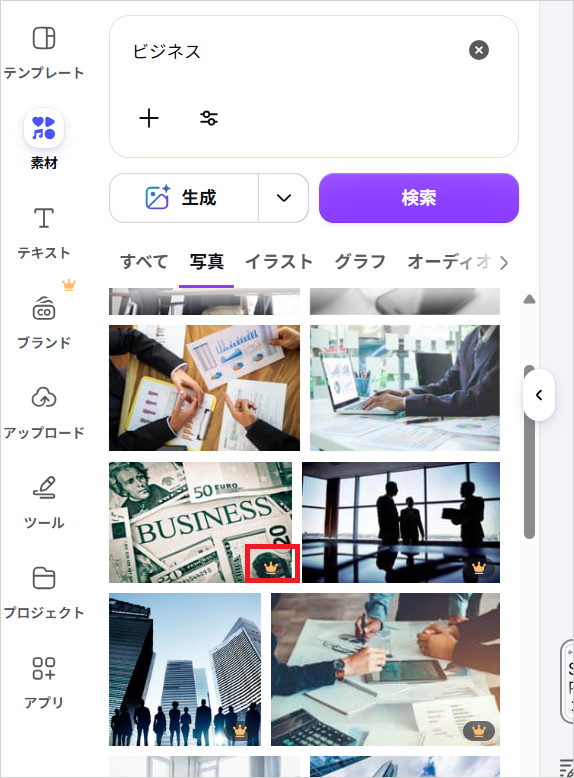Clear the ビジネス search text
Screen dimensions: 574x778
pos(479,50)
